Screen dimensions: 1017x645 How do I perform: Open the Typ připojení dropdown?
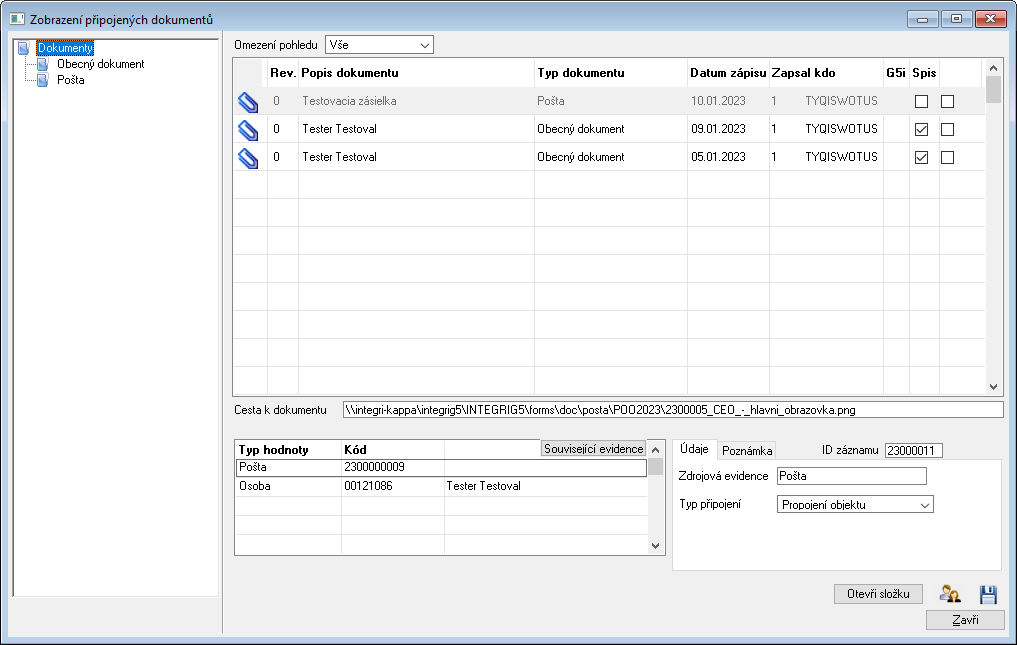[x=855, y=504]
